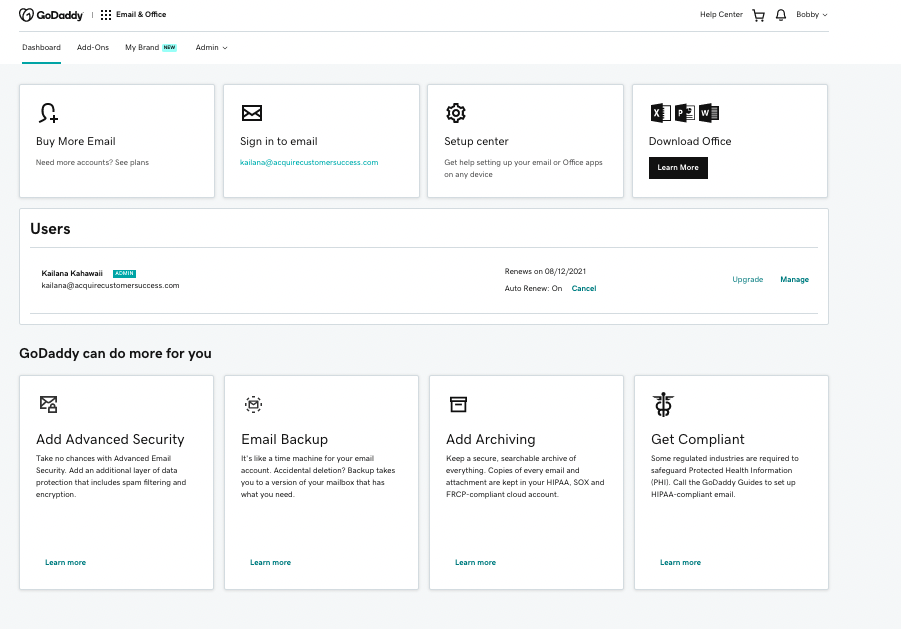Image resolution: width=901 pixels, height=629 pixels.
Task: Click 'Need more accounts? See plans' text
Action: coord(93,163)
